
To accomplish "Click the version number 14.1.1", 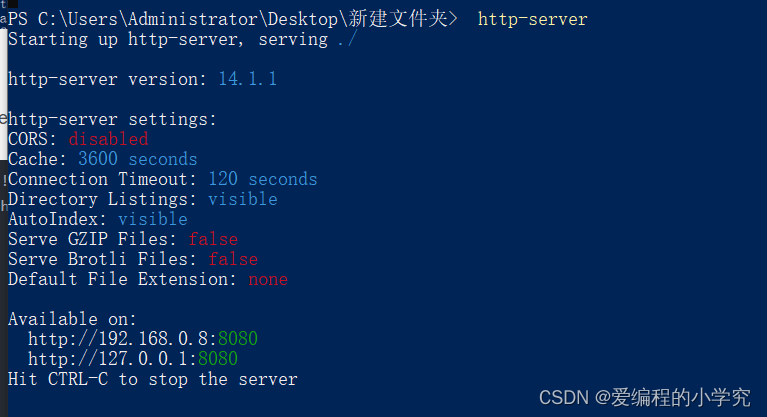I will pyautogui.click(x=248, y=79).
